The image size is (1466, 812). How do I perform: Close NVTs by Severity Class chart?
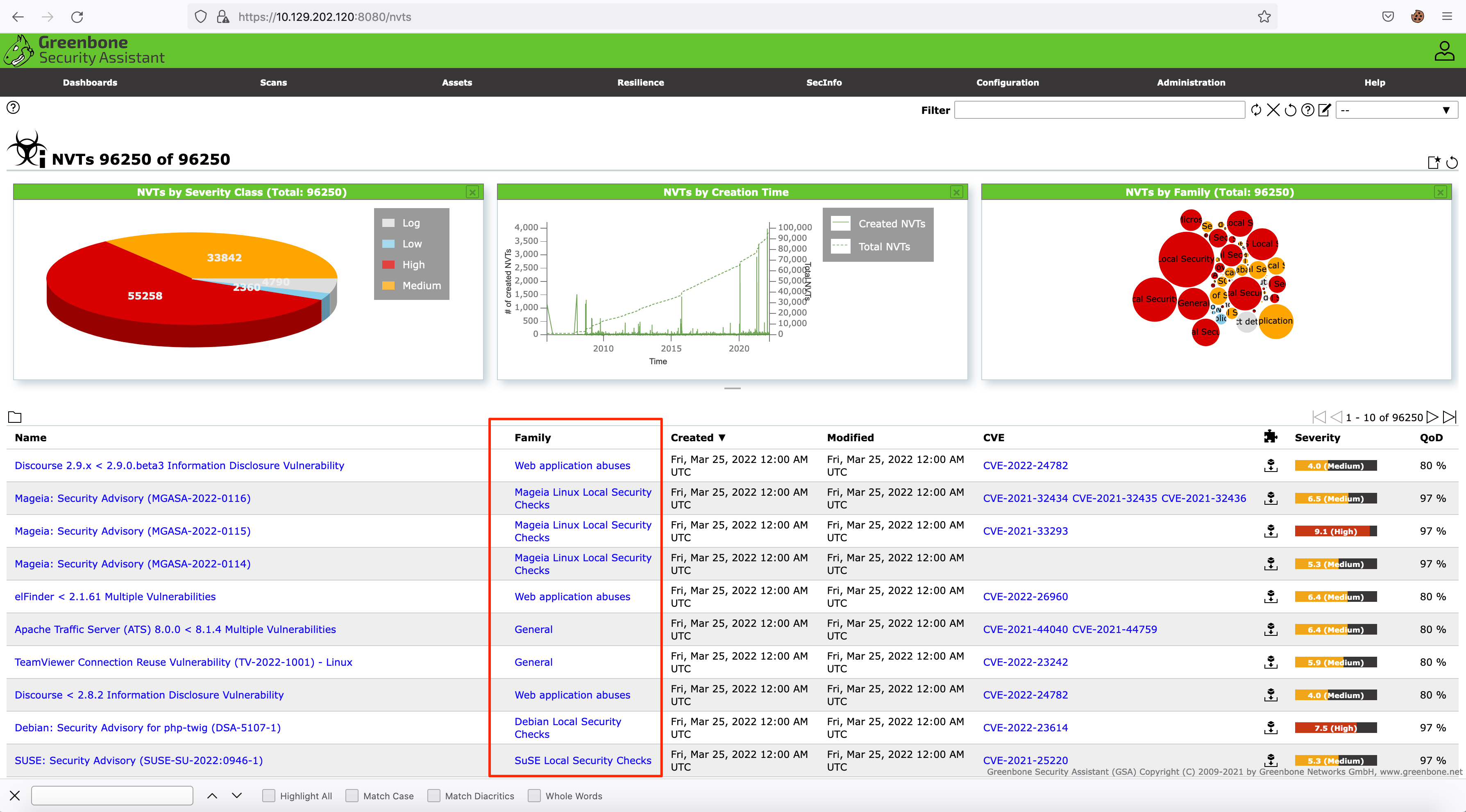coord(472,192)
